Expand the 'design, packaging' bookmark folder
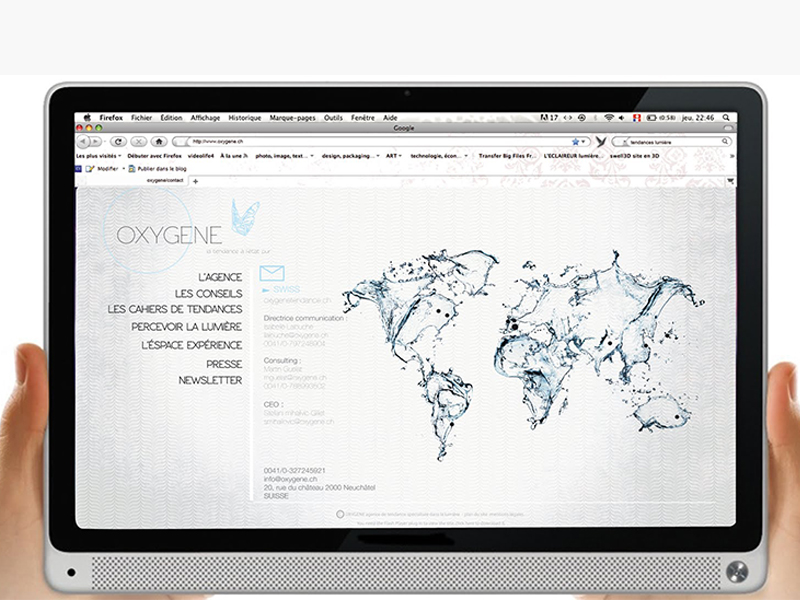The width and height of the screenshot is (800, 600). click(x=348, y=156)
